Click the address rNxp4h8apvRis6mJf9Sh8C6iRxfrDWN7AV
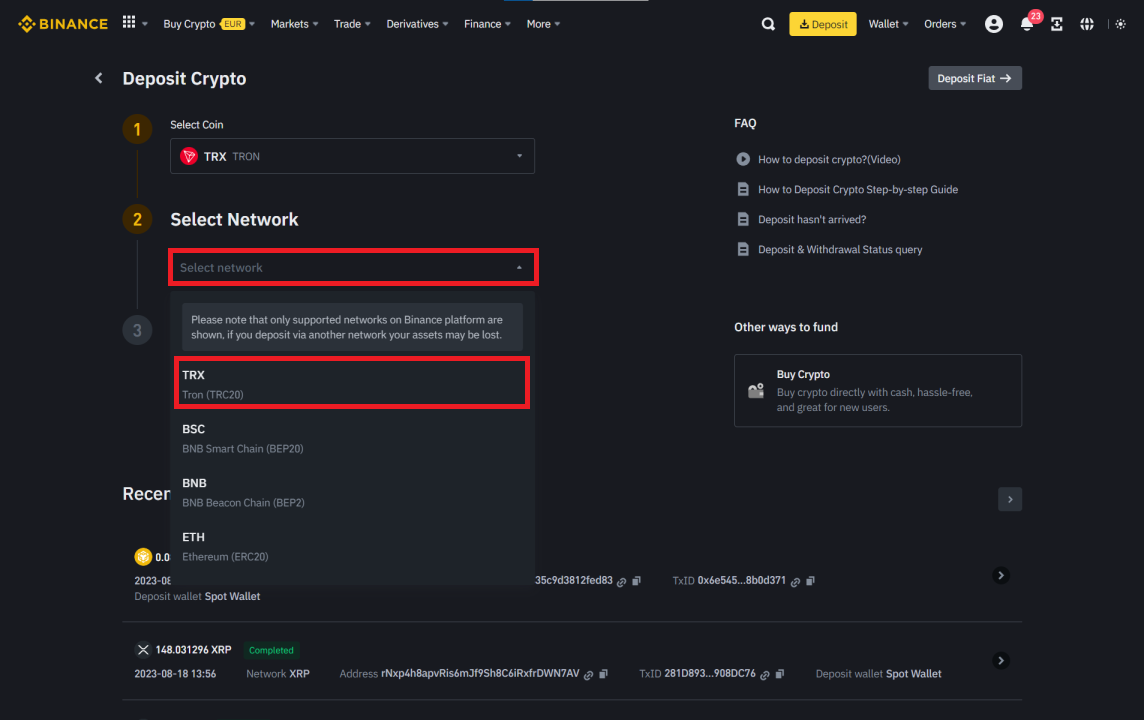Image resolution: width=1144 pixels, height=720 pixels. (480, 673)
